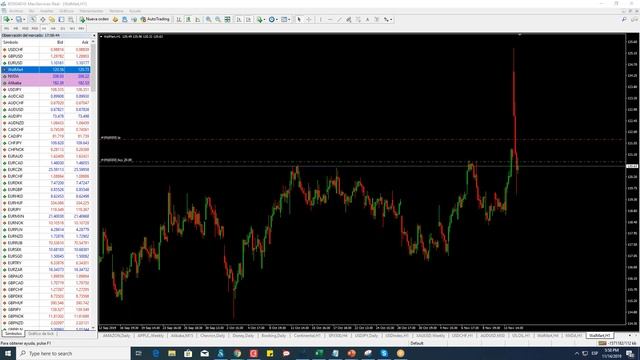Open Chrome from the taskbar
The height and width of the screenshot is (360, 640).
(237, 353)
